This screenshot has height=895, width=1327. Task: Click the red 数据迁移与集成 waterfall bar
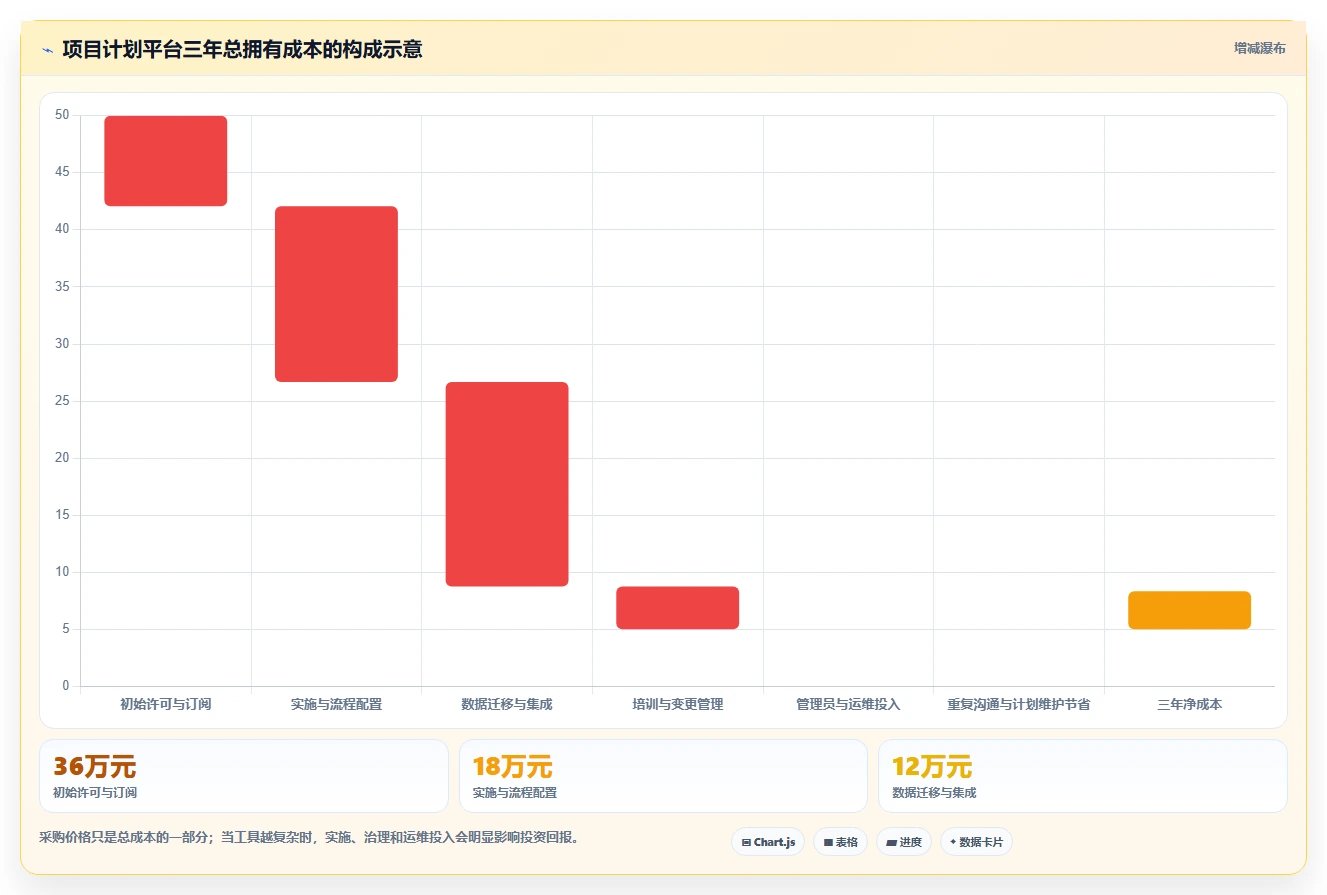(x=507, y=484)
